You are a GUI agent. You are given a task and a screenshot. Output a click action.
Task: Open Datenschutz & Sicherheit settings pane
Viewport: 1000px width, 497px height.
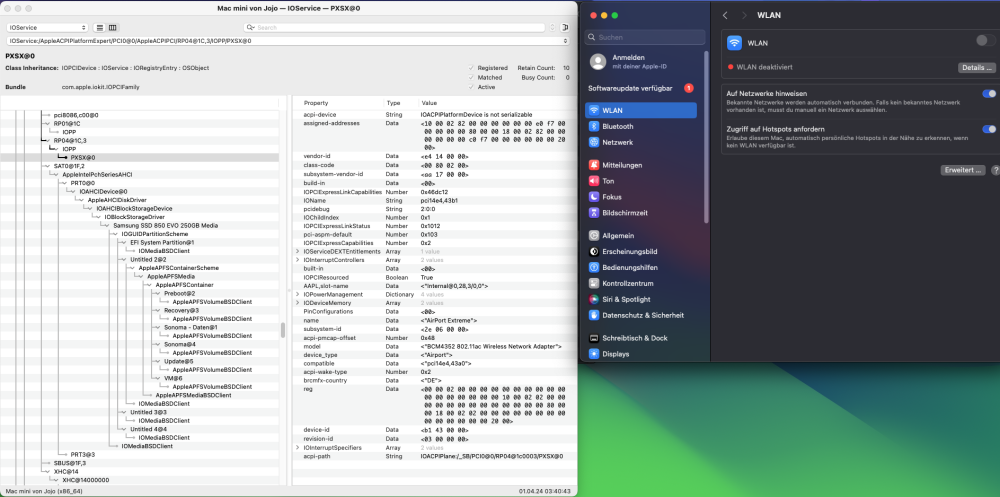641,315
